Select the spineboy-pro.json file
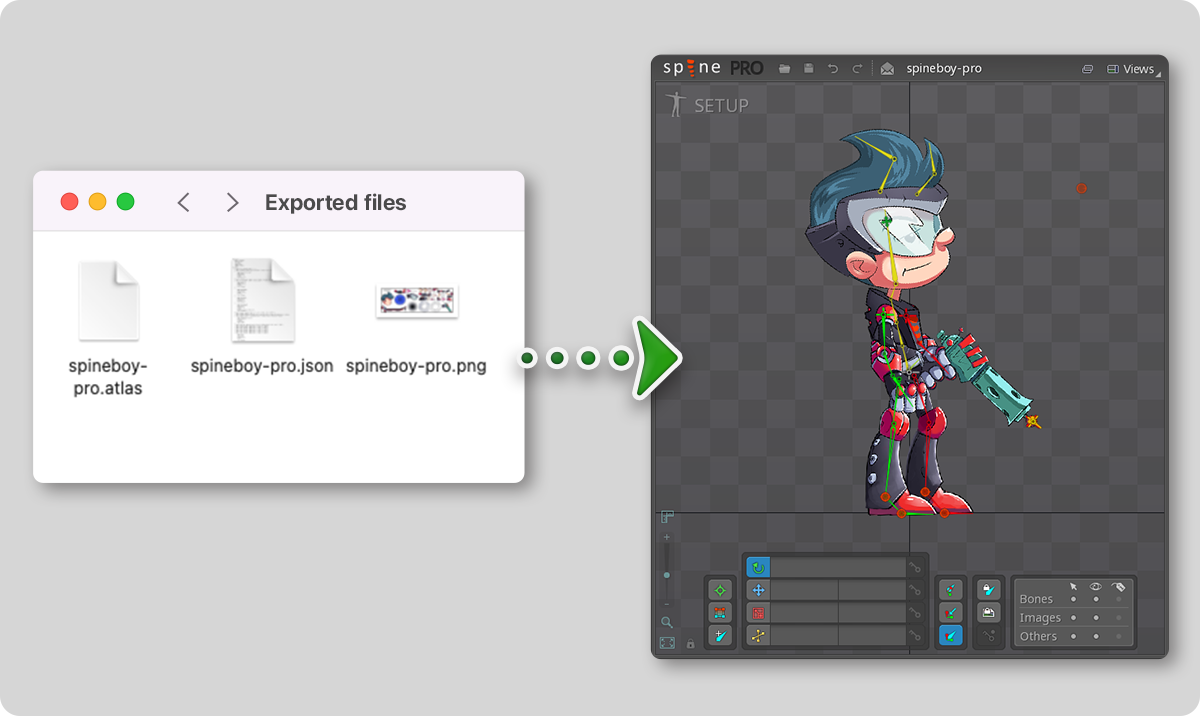The height and width of the screenshot is (716, 1200). (262, 300)
